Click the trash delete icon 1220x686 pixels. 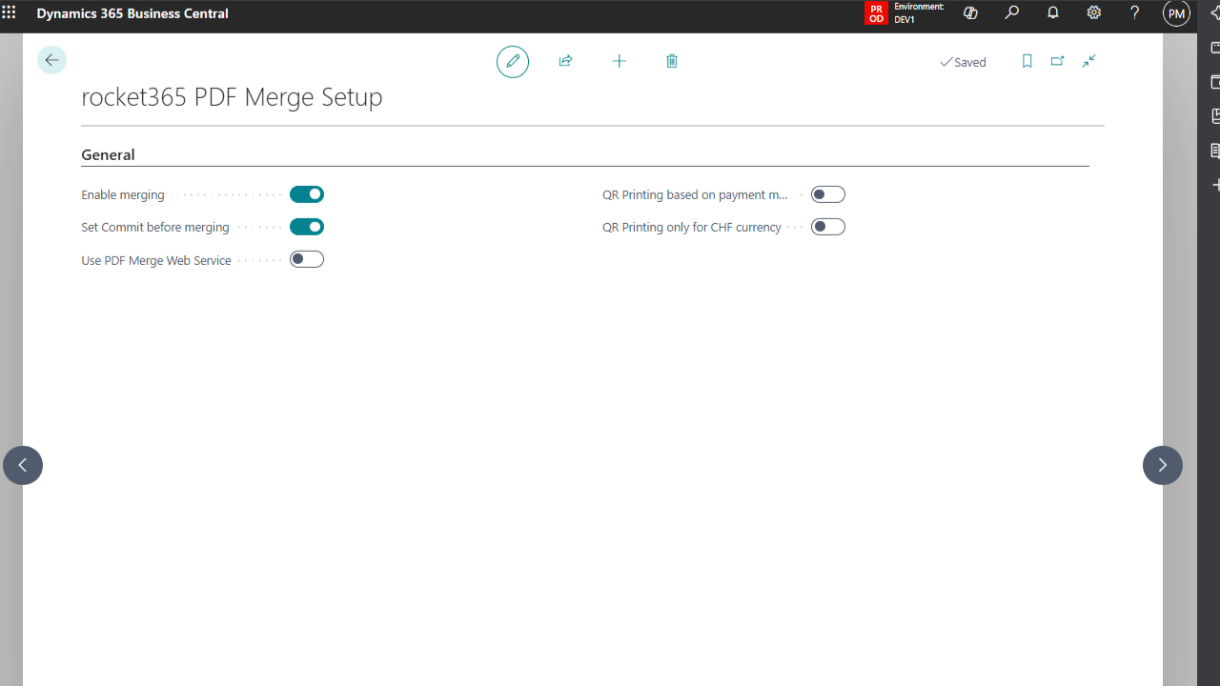(x=672, y=61)
